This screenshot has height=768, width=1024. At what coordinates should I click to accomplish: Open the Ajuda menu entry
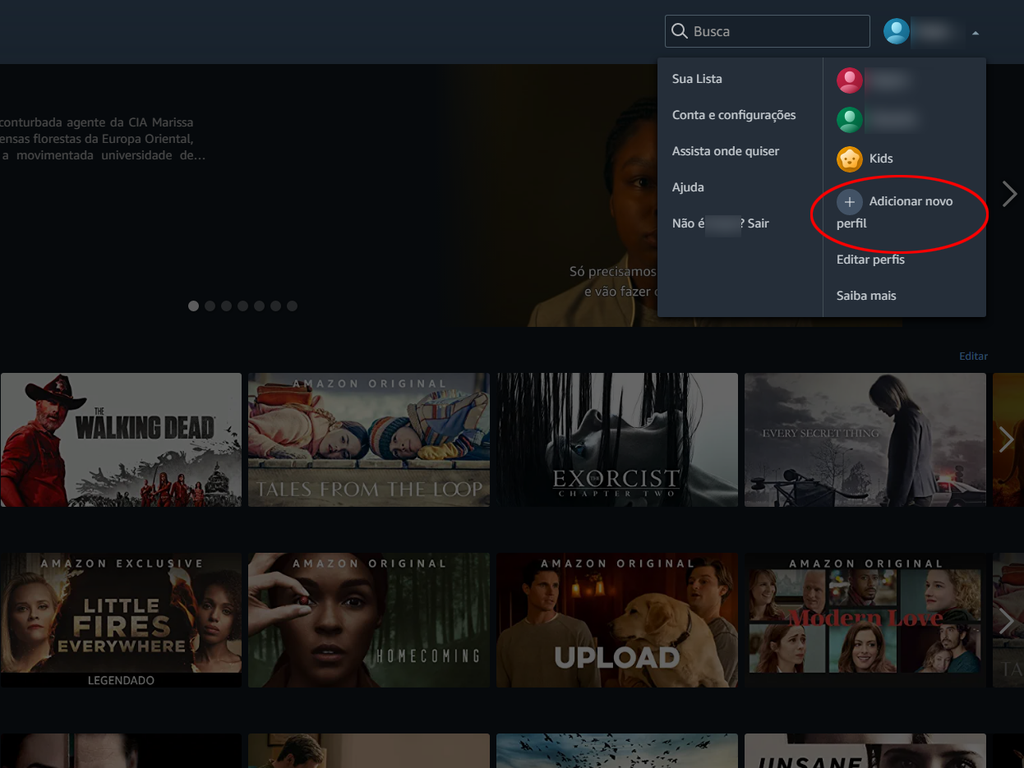(688, 187)
